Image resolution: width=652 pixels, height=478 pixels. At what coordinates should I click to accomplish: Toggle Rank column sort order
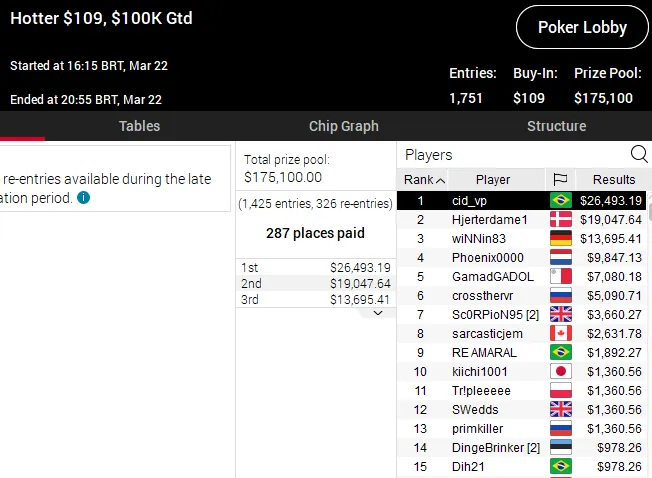pos(425,180)
